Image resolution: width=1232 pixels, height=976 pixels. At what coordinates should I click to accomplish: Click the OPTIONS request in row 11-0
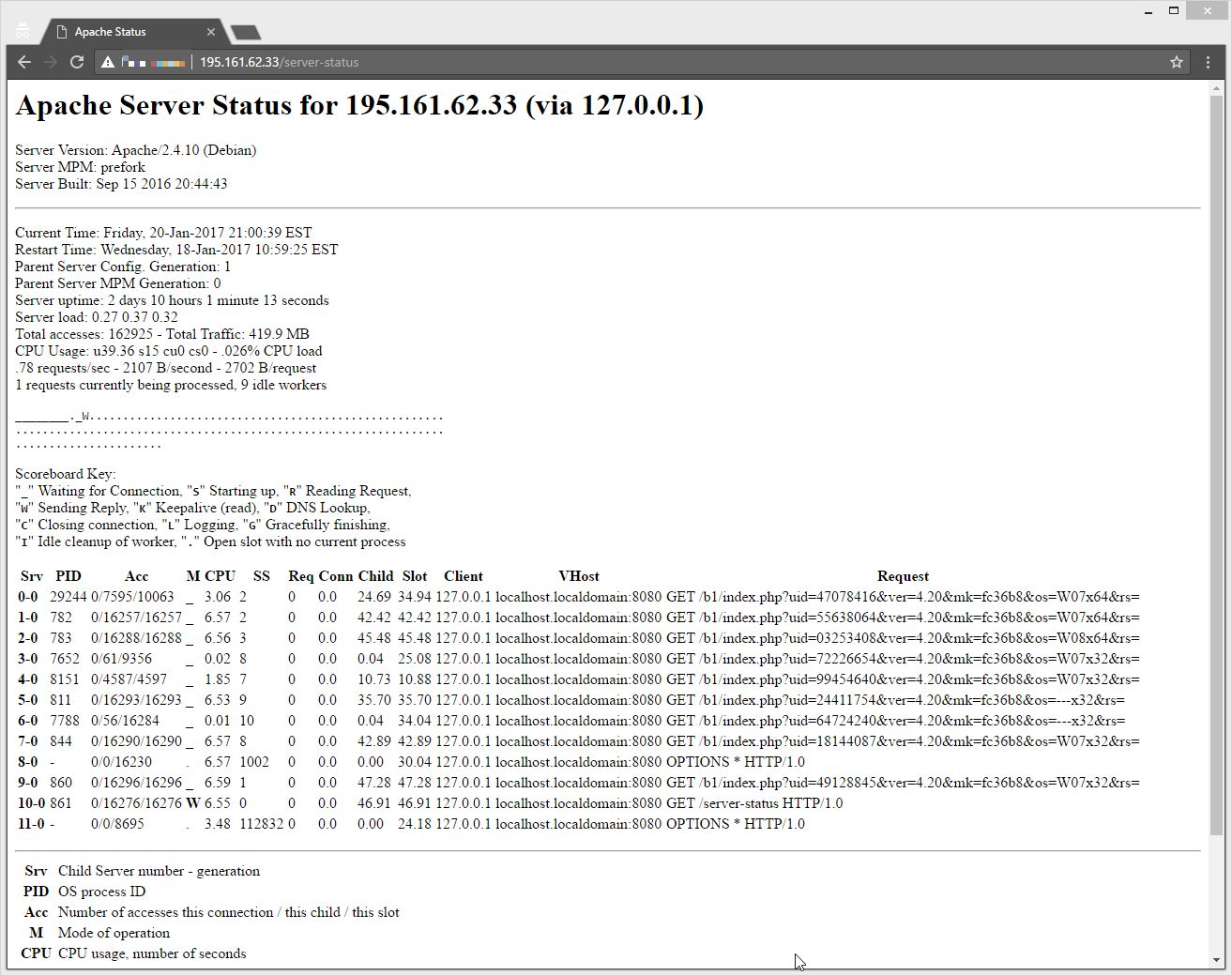tap(736, 824)
